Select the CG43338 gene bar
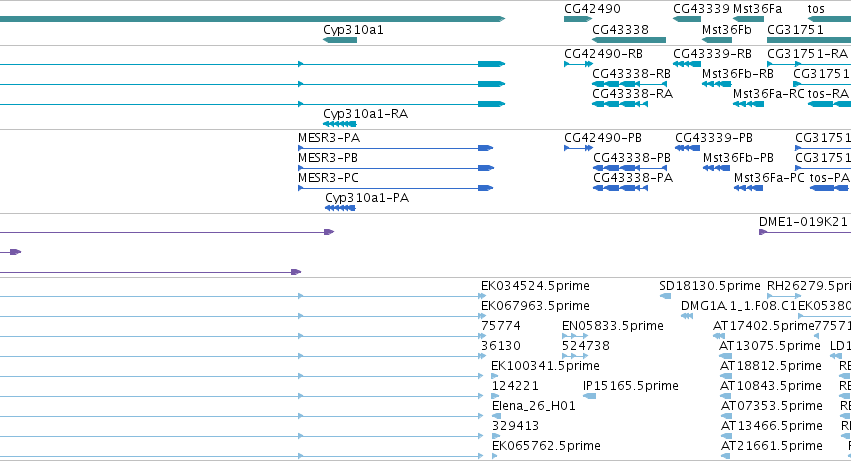The width and height of the screenshot is (851, 461). pos(629,40)
